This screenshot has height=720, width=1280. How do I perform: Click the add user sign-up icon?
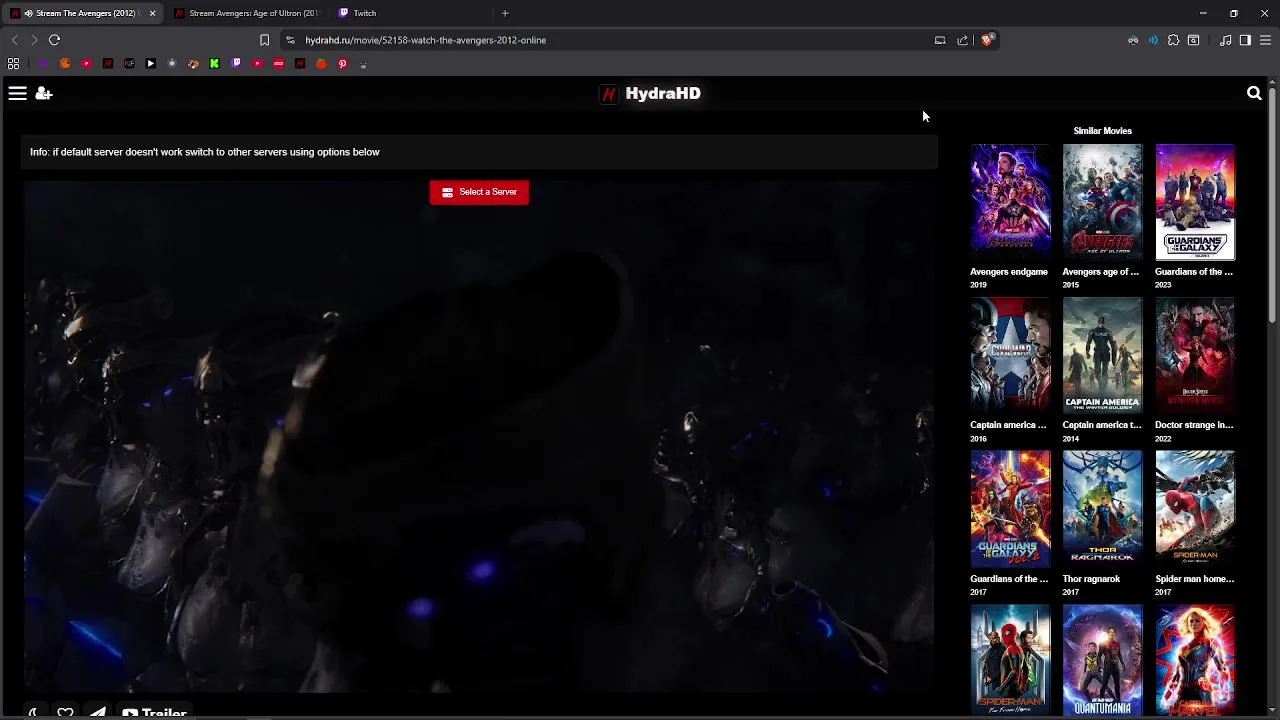[44, 93]
